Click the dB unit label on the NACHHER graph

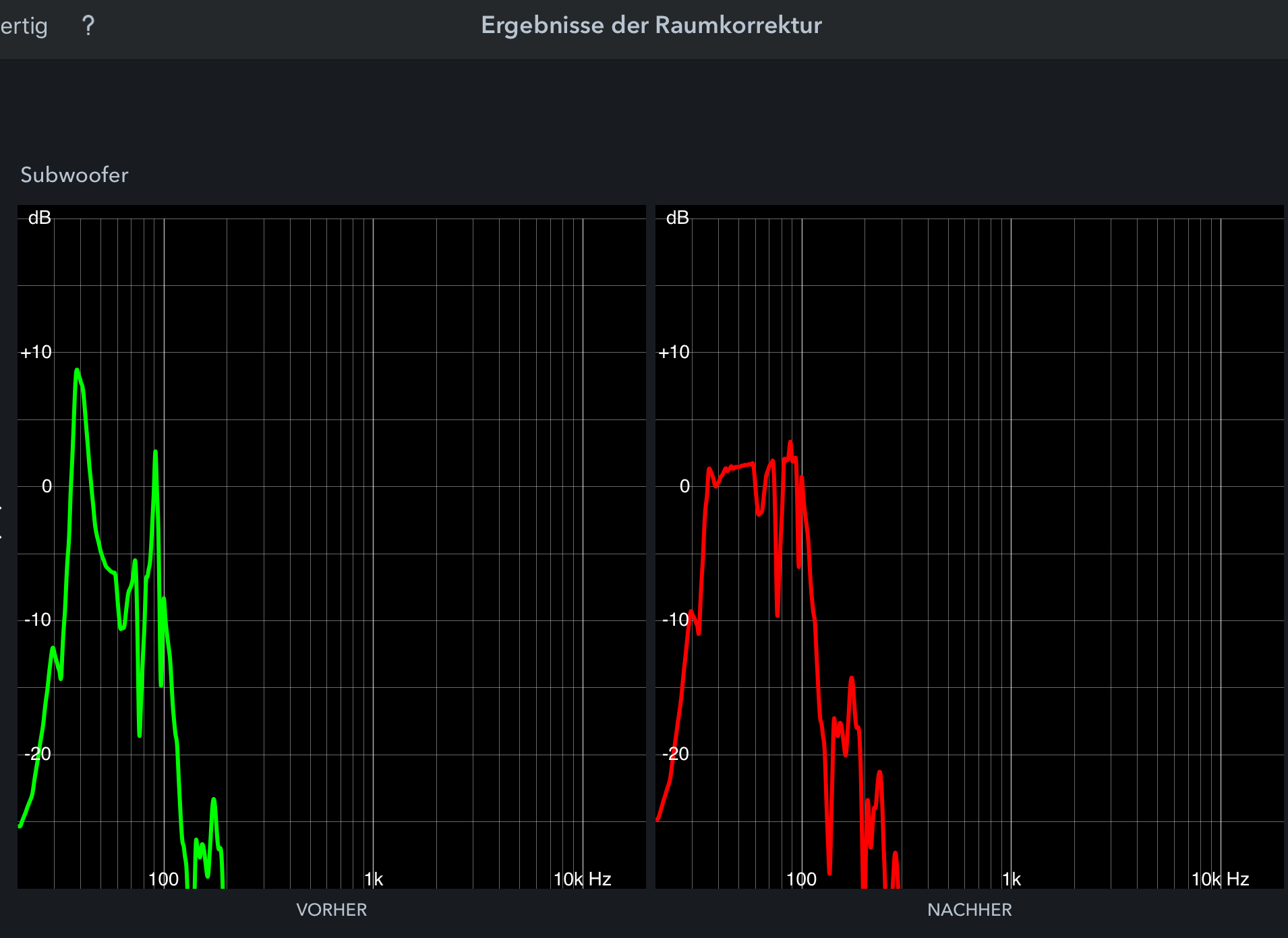tap(677, 218)
